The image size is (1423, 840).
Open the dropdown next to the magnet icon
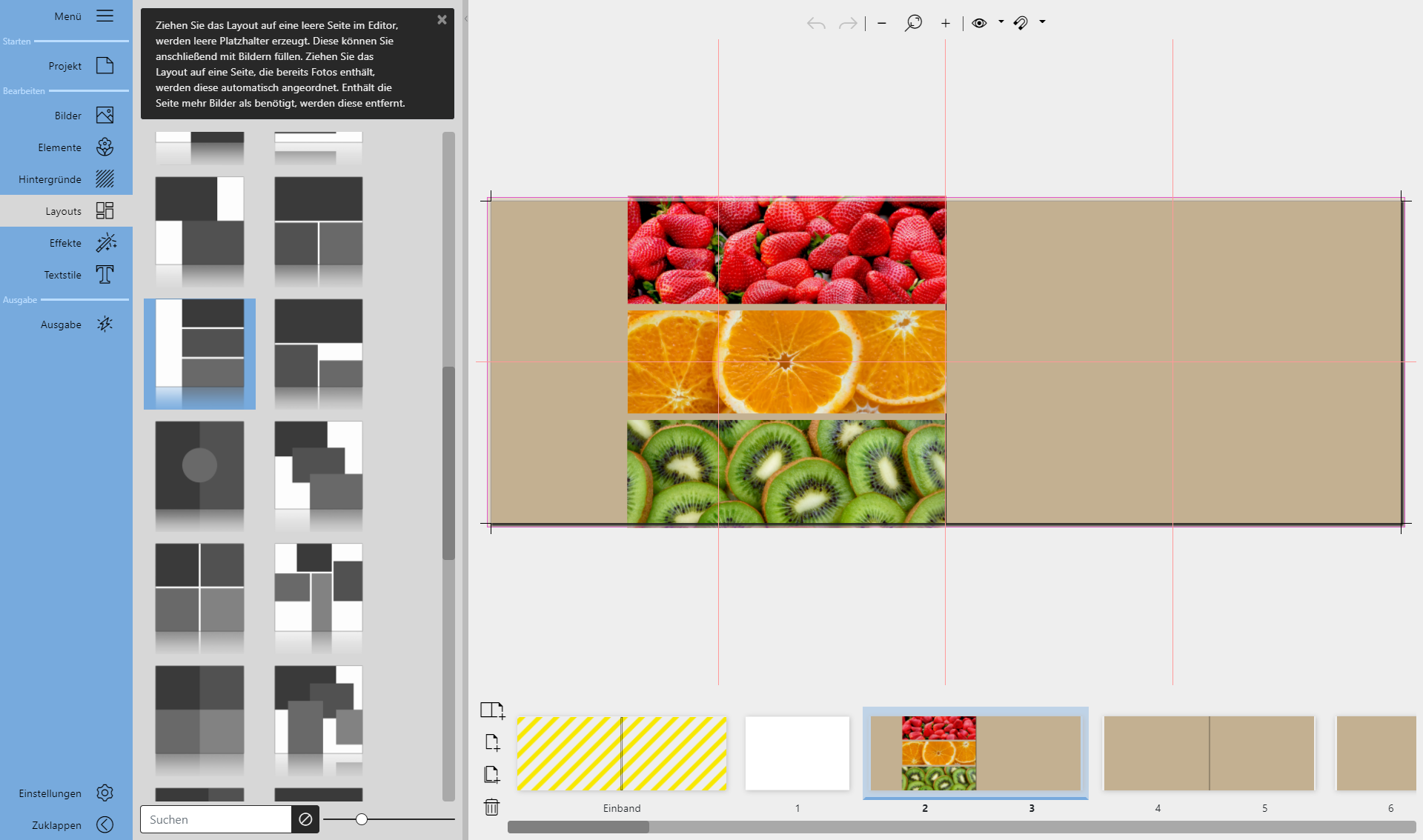point(1043,23)
